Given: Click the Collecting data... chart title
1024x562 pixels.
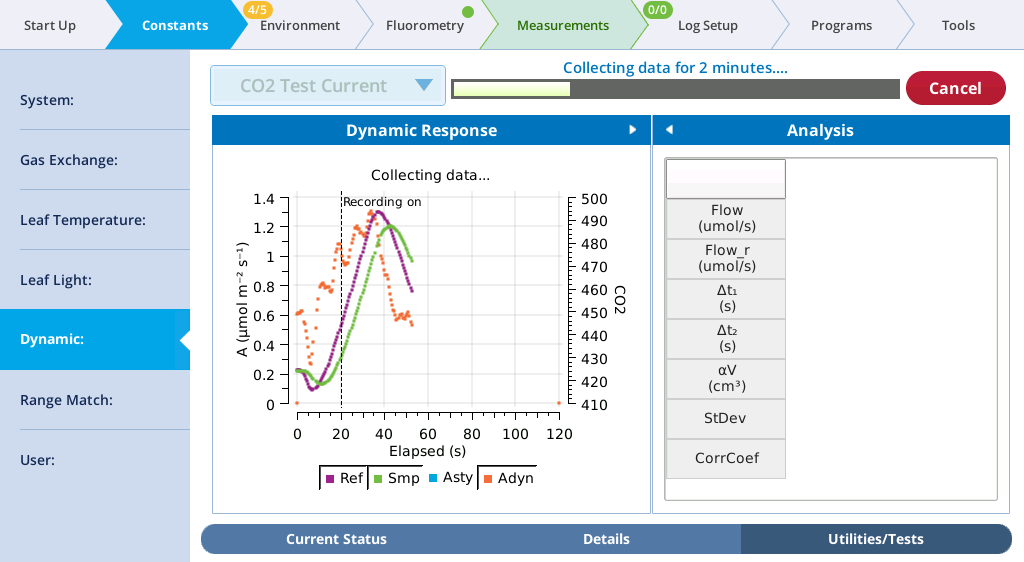Looking at the screenshot, I should [430, 175].
